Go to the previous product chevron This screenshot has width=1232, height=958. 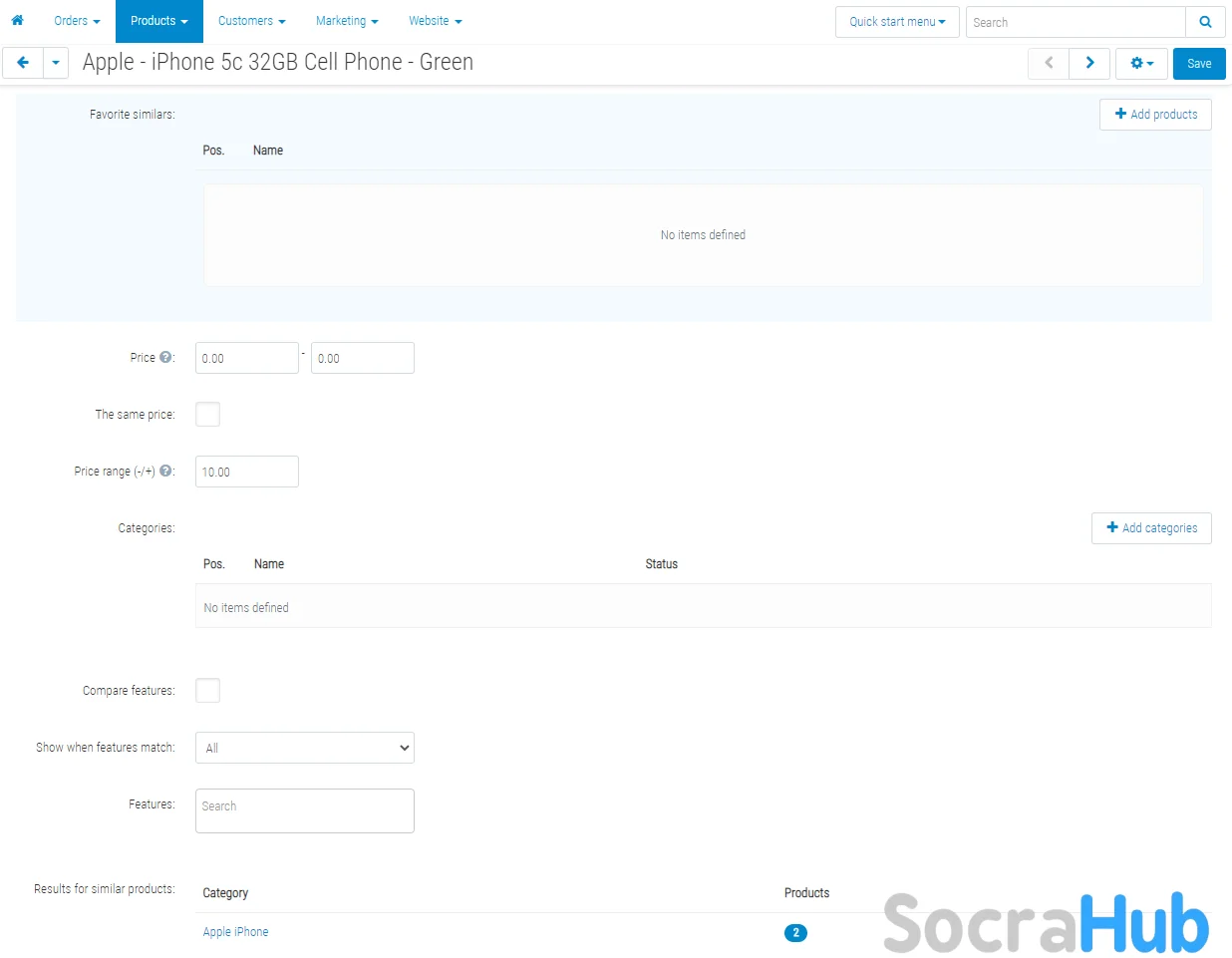click(x=1049, y=63)
